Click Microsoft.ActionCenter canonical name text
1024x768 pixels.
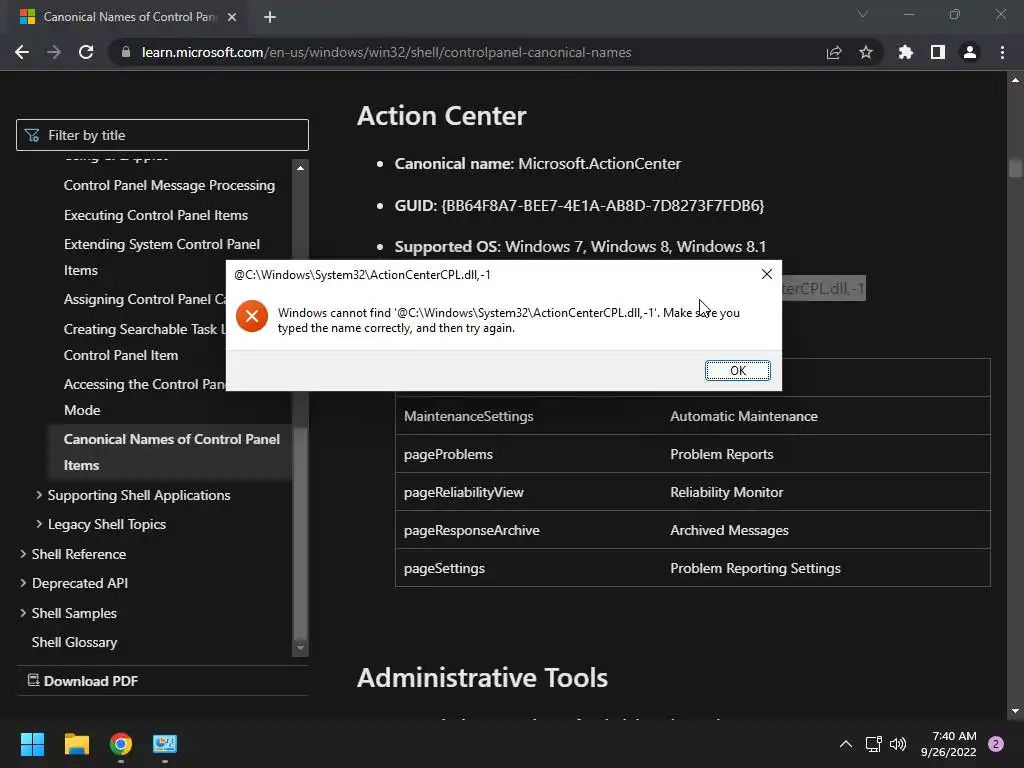click(x=600, y=164)
